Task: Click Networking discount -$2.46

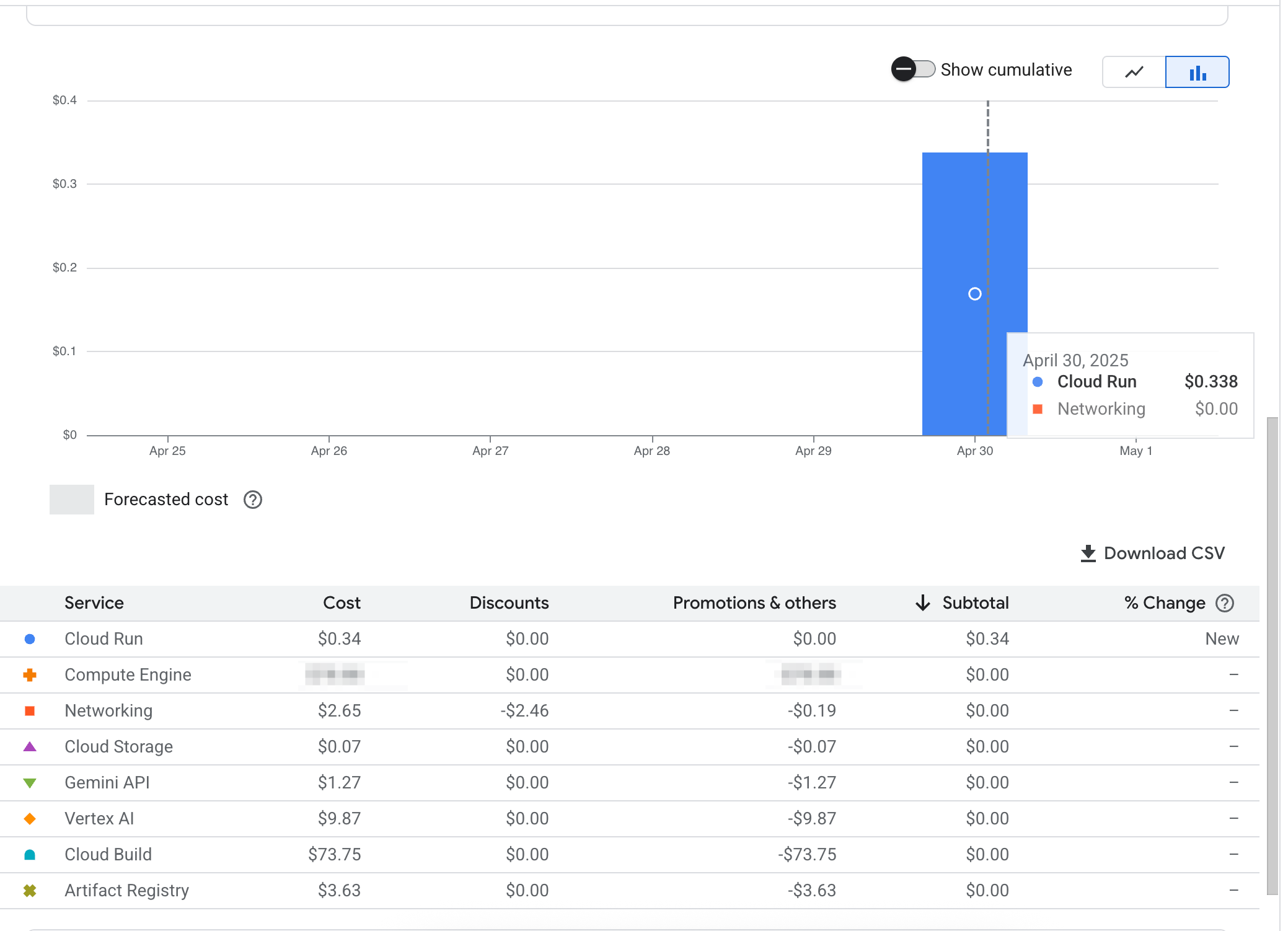Action: pyautogui.click(x=524, y=711)
